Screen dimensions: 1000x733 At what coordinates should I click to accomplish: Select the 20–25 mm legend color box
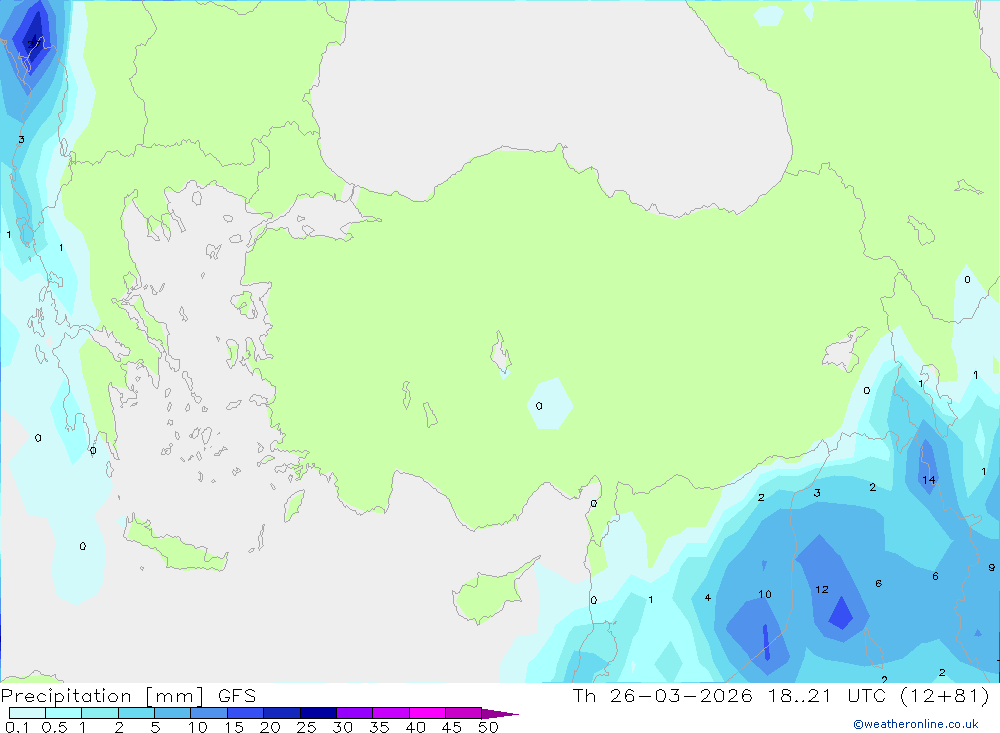282,713
